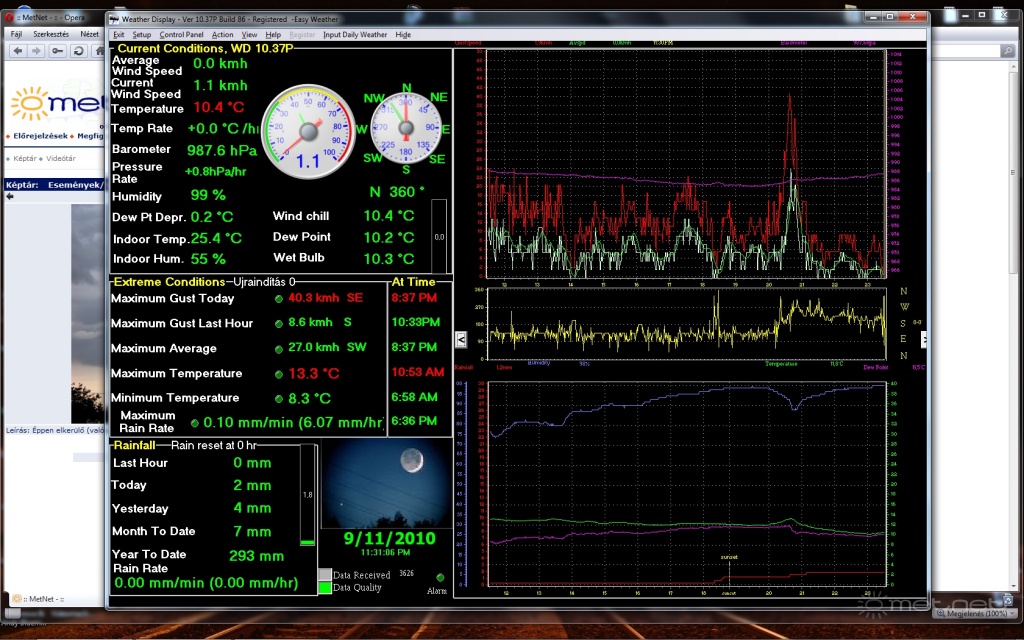Click the Maximum Gust Today green dot
Screen dimensions: 1024x640
(x=279, y=298)
